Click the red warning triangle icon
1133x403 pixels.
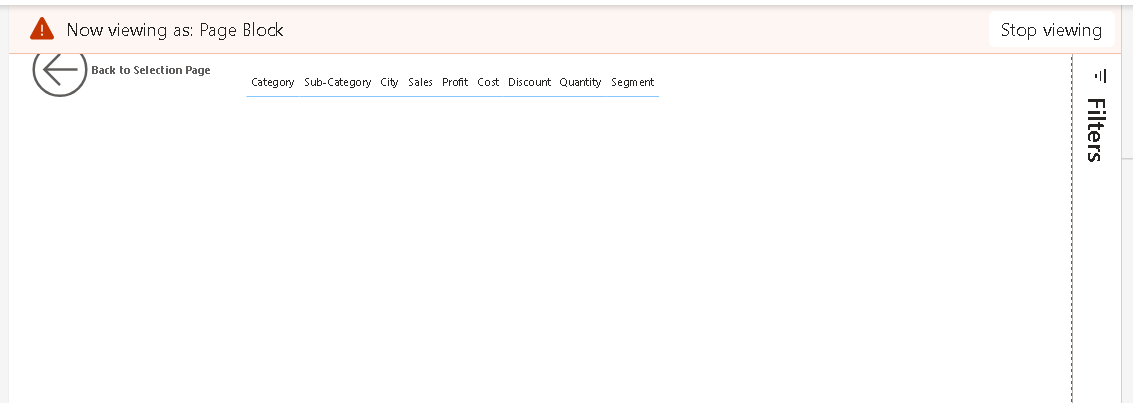42,30
